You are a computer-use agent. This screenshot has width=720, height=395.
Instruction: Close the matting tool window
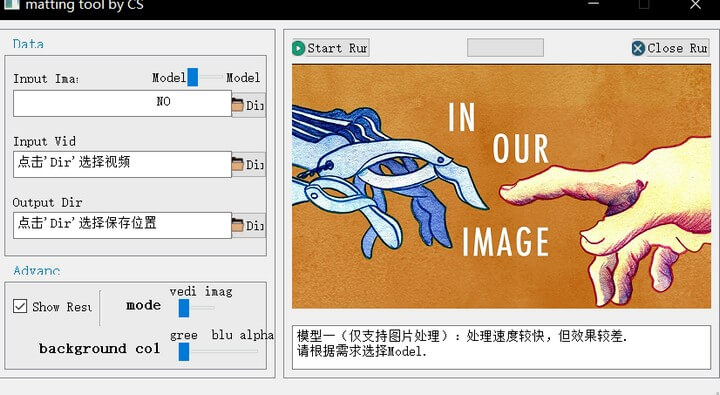pyautogui.click(x=695, y=5)
